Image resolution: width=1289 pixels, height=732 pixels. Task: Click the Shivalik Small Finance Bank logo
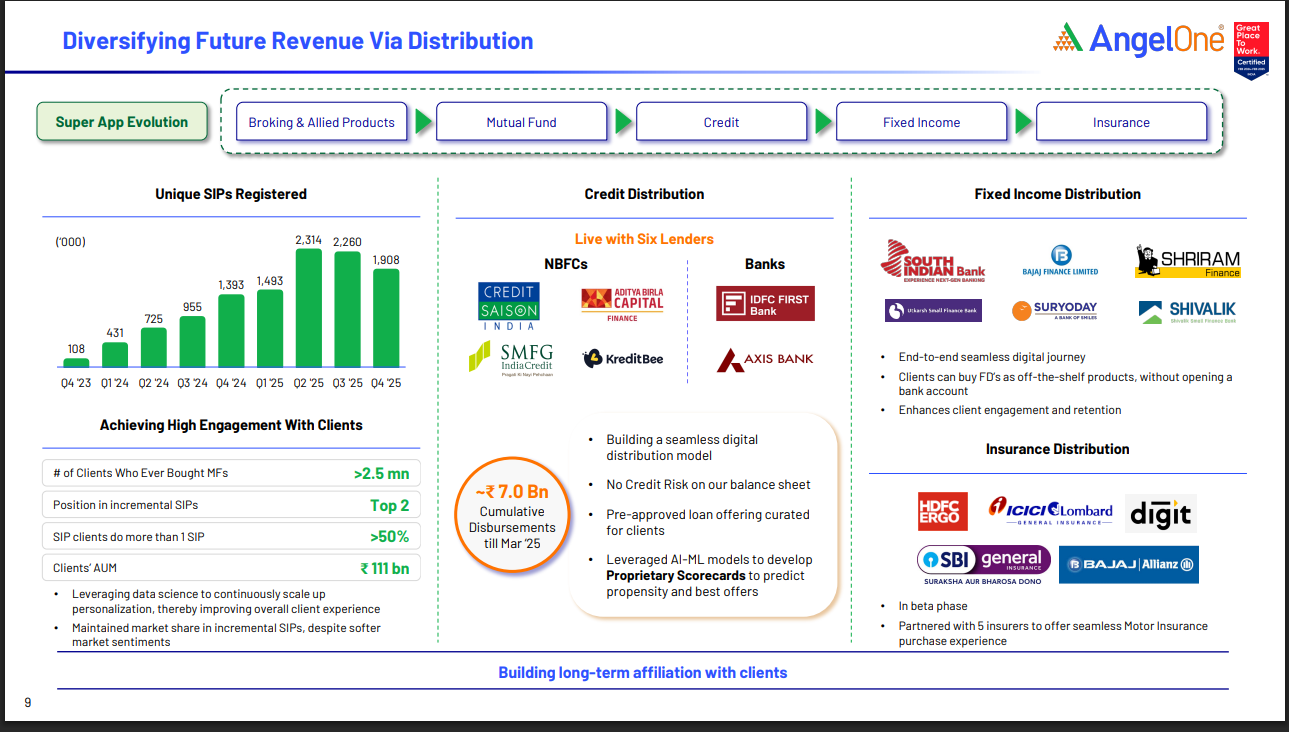coord(1188,312)
